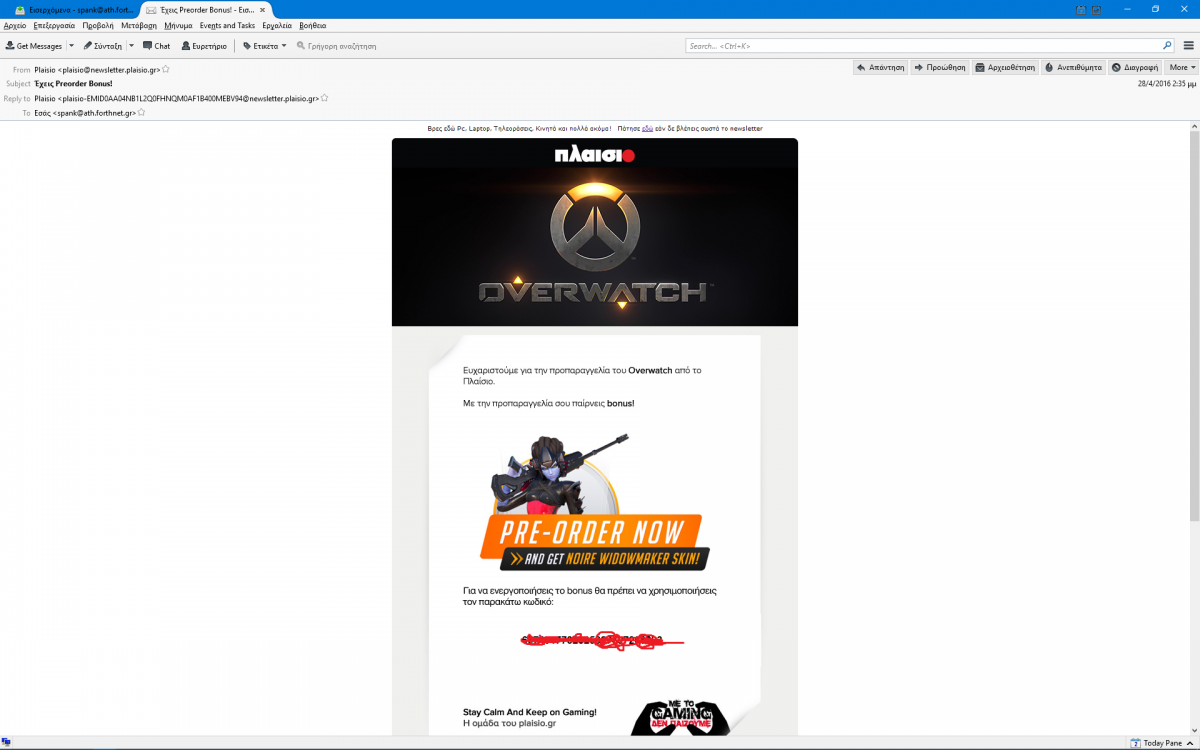The width and height of the screenshot is (1200, 750).
Task: Click the To address spank@ath.forthnet.gr
Action: click(x=85, y=113)
